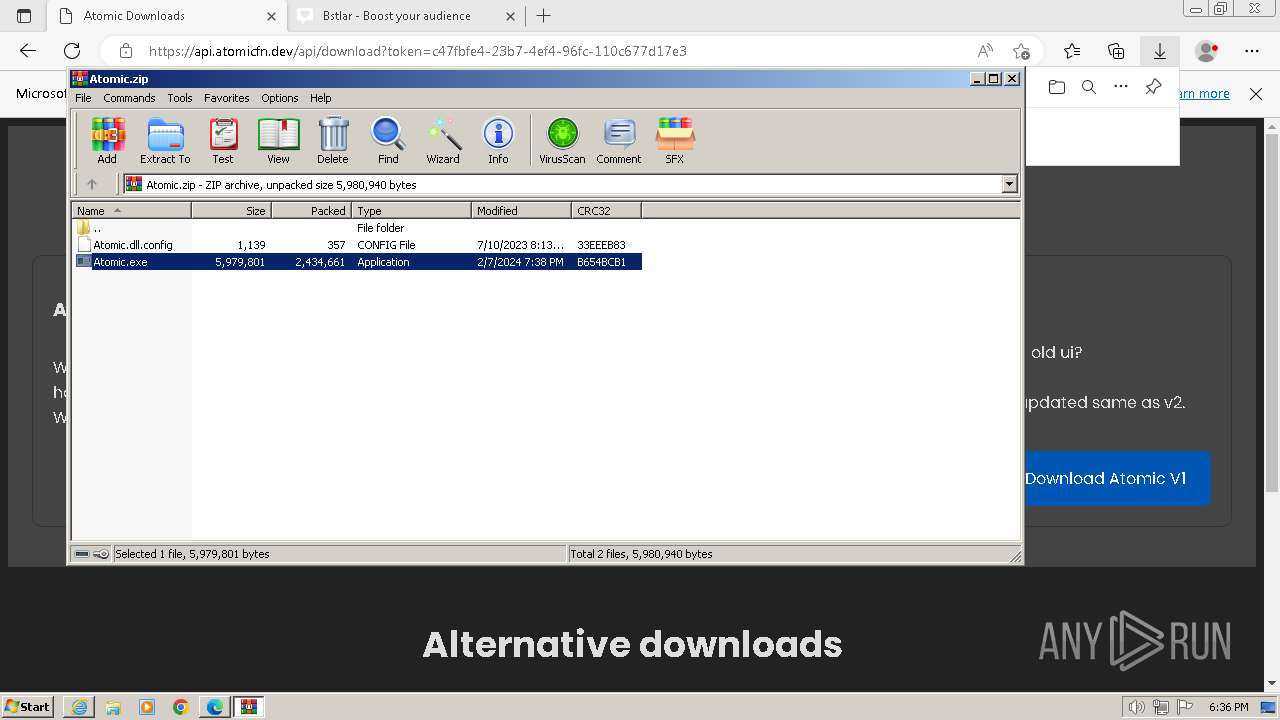This screenshot has height=720, width=1280.
Task: Open more options in downloads panel
Action: 1121,87
